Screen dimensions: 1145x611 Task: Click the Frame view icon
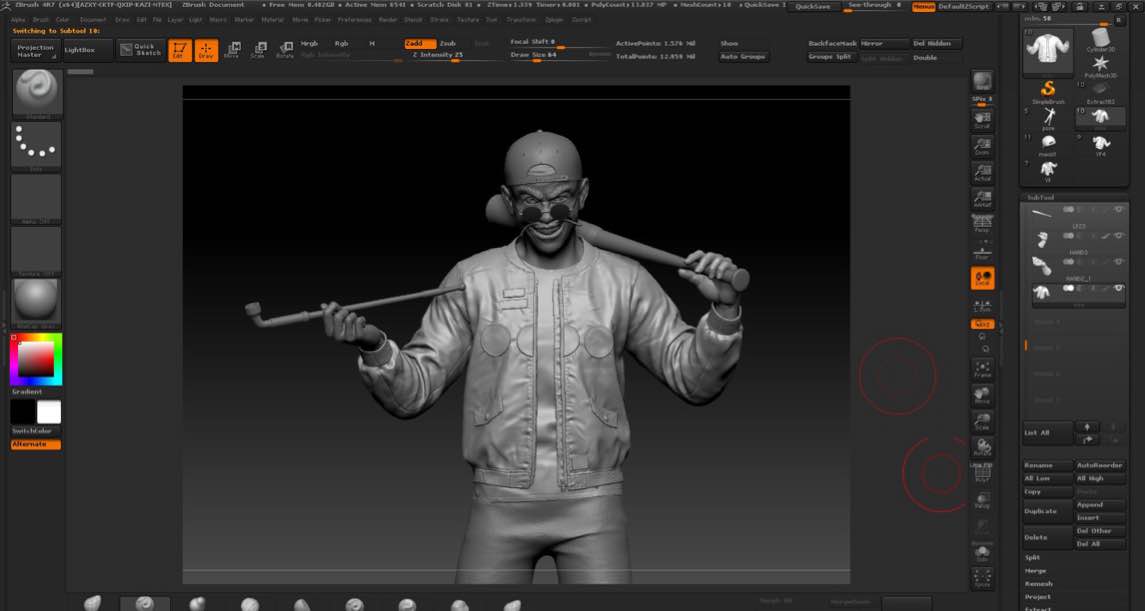point(982,369)
